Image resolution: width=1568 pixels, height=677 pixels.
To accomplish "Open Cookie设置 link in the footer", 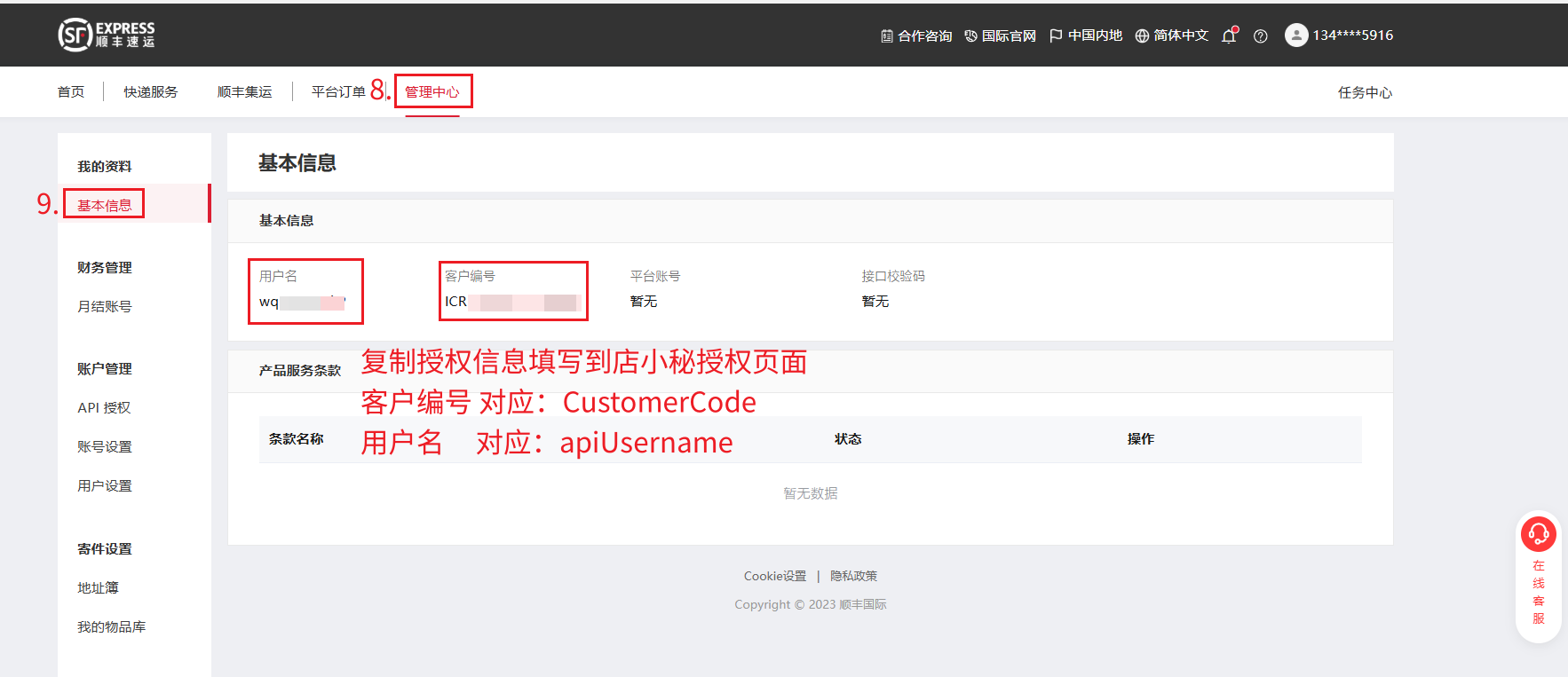I will pyautogui.click(x=775, y=576).
